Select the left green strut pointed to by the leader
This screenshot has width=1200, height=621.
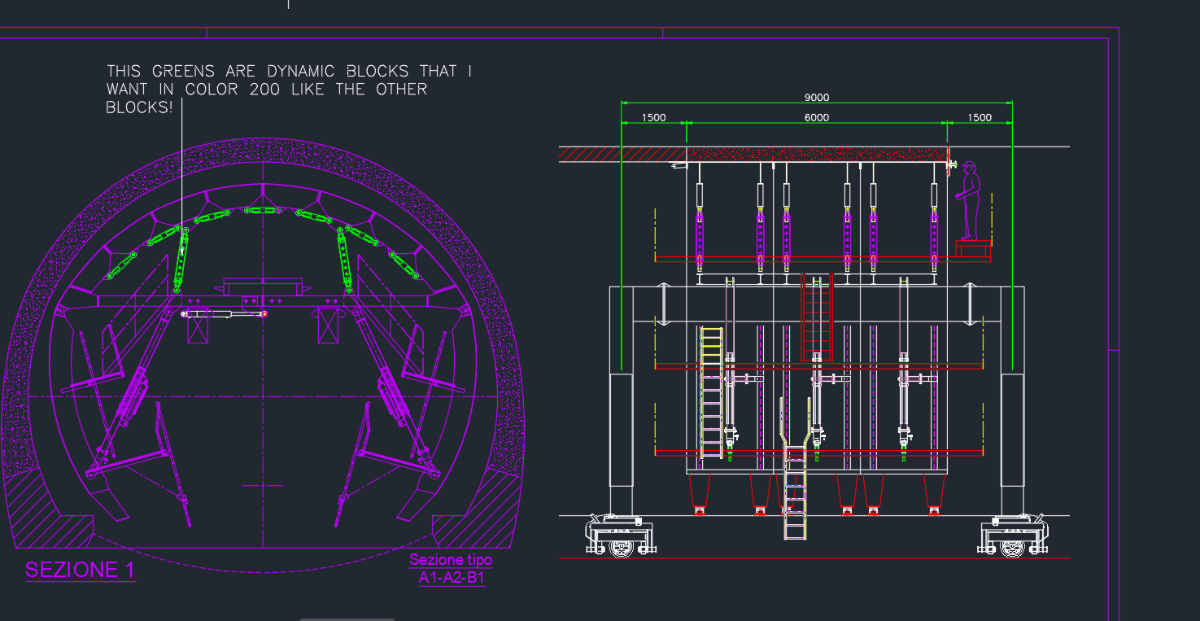tap(182, 258)
